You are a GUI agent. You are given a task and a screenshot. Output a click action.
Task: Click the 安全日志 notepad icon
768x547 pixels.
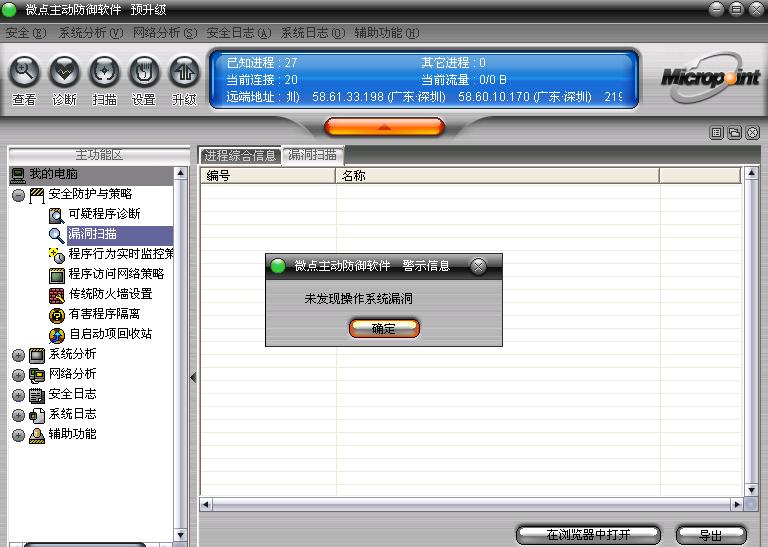pos(37,395)
